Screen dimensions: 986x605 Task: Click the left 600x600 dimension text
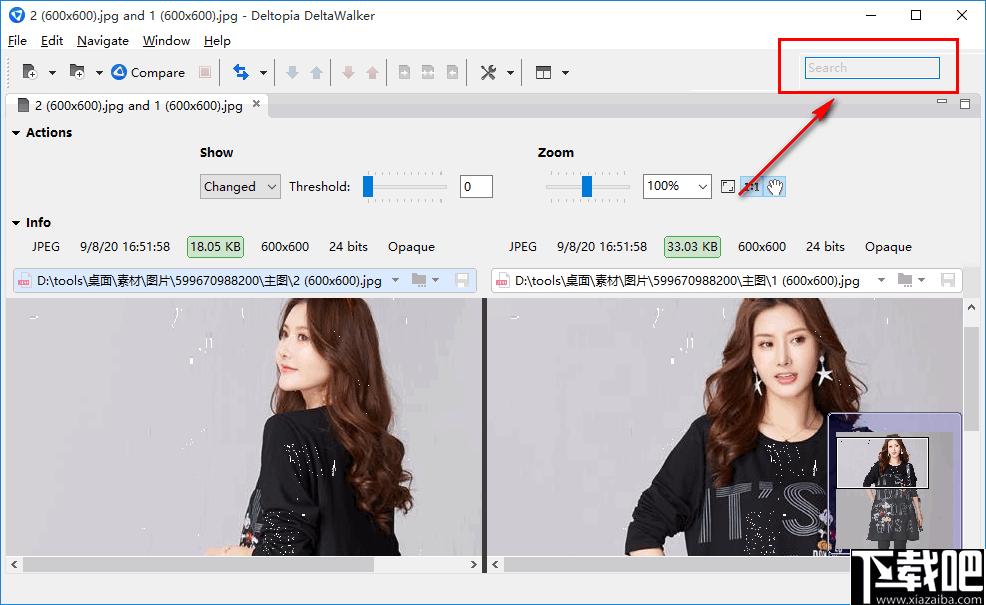[285, 247]
